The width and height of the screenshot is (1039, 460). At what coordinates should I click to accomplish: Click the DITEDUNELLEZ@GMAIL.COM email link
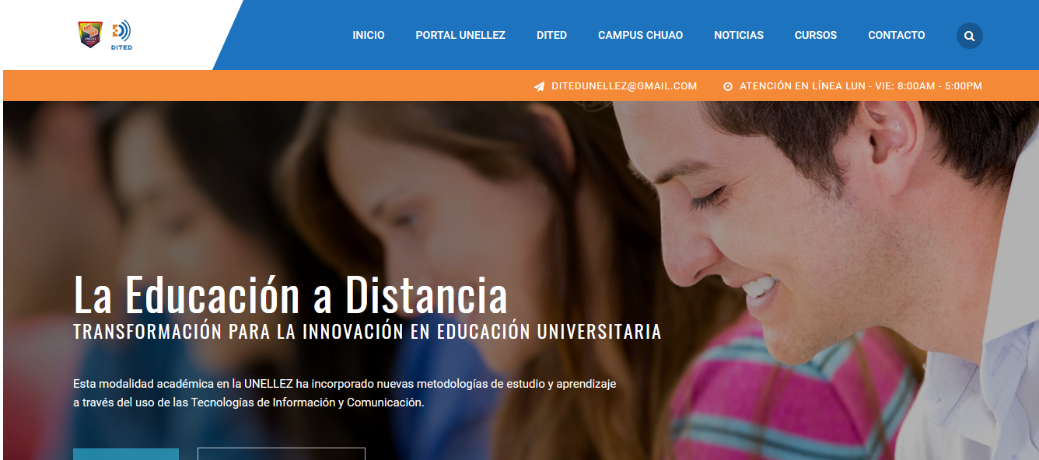(x=624, y=86)
